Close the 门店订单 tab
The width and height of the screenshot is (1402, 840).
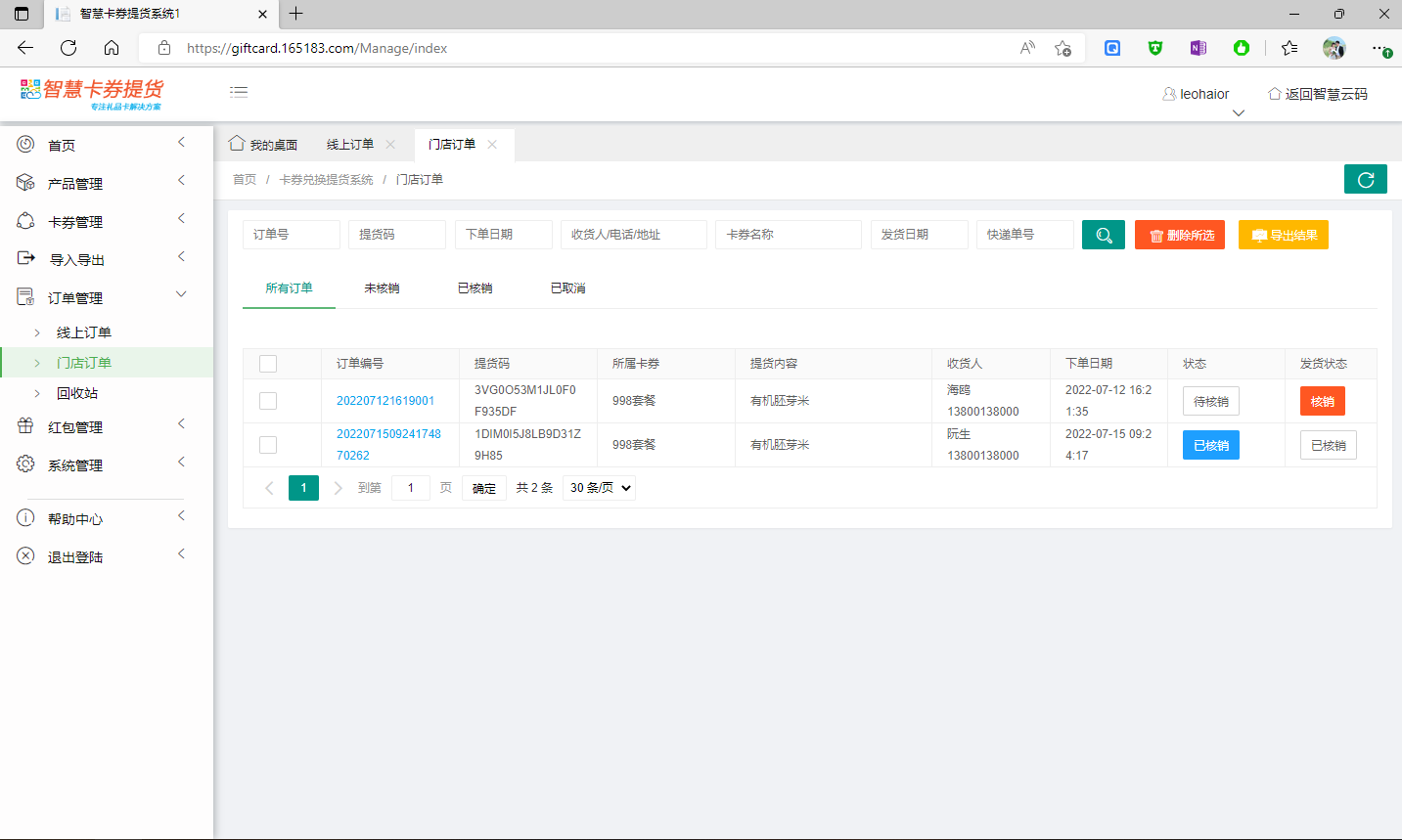492,145
